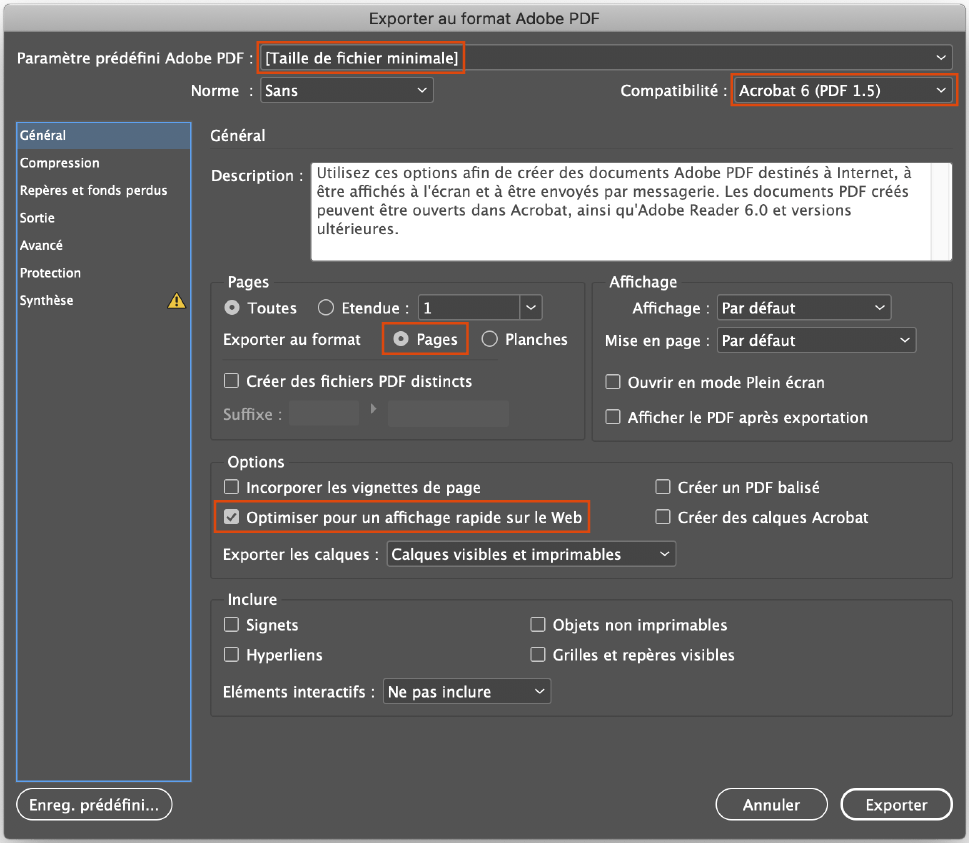Select the Etendue radio button
The image size is (969, 843).
(x=326, y=308)
